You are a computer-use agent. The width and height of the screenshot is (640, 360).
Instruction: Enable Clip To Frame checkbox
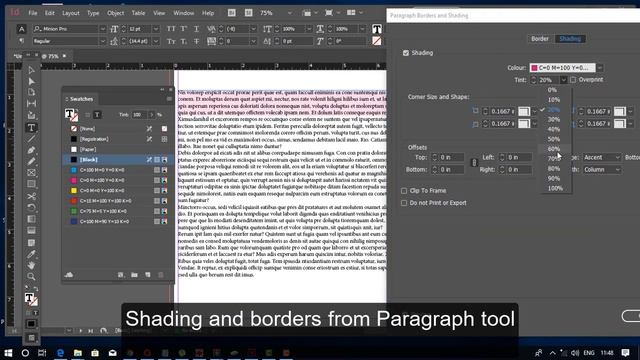click(x=404, y=191)
